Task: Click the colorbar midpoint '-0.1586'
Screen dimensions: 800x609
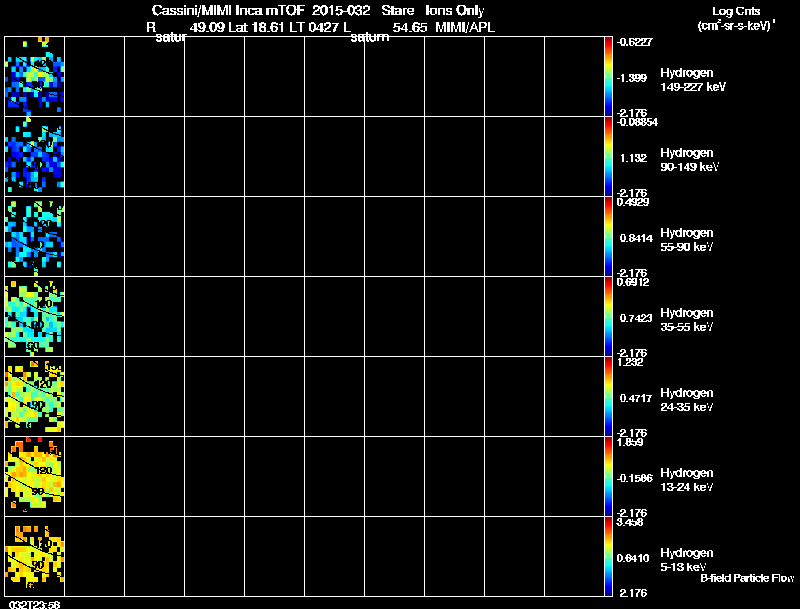Action: pyautogui.click(x=635, y=478)
